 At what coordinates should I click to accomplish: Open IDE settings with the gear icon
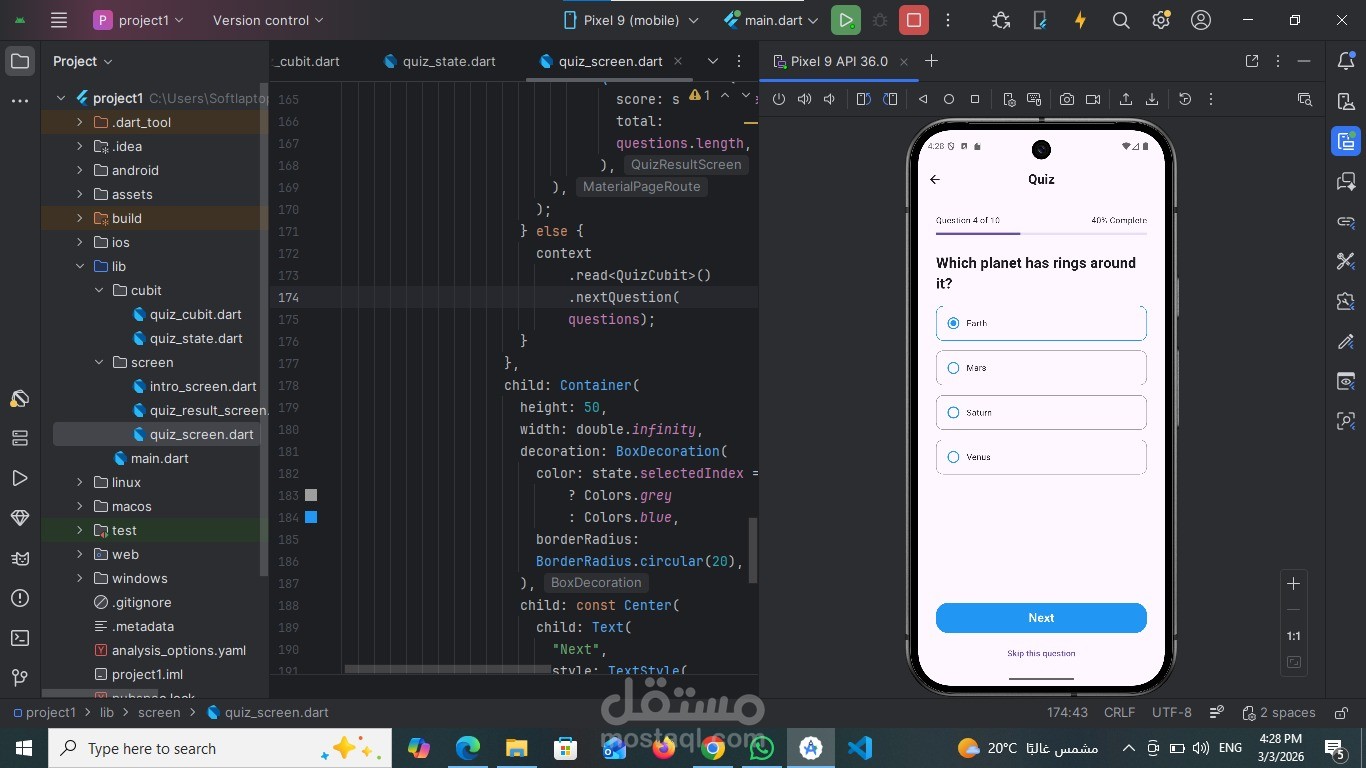(1160, 20)
